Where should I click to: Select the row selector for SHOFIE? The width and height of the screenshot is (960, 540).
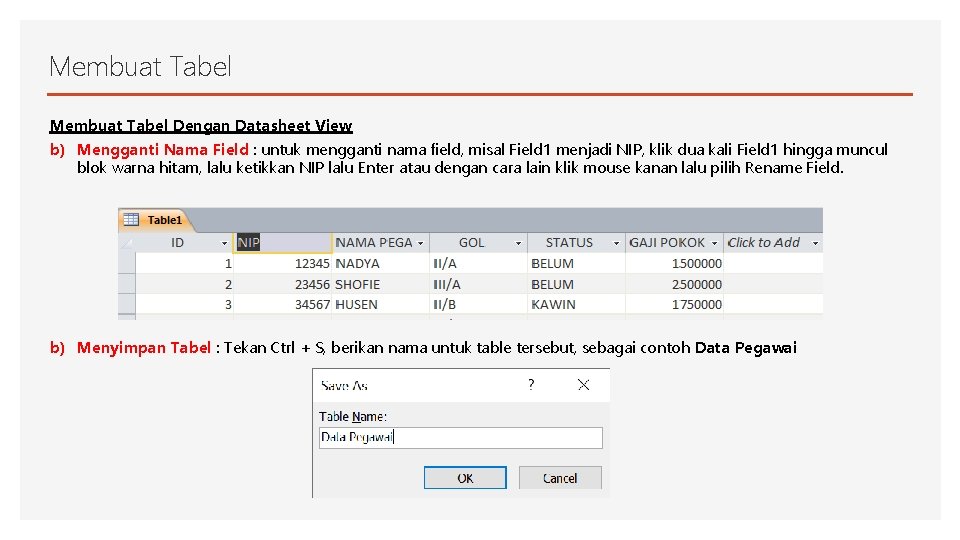pos(127,284)
